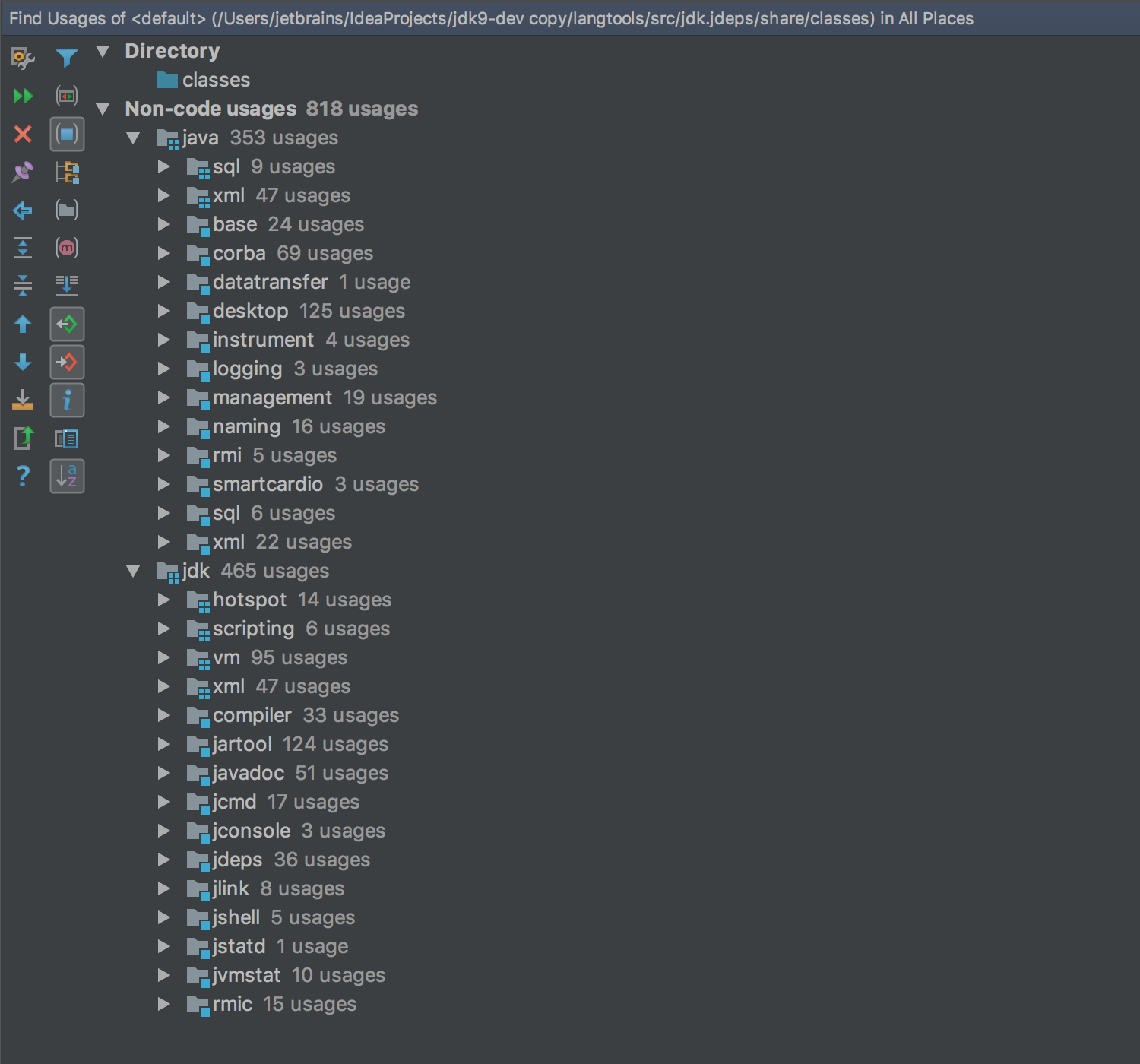Screen dimensions: 1140x1064
Task: Toggle show write access red arrow
Action: point(67,363)
